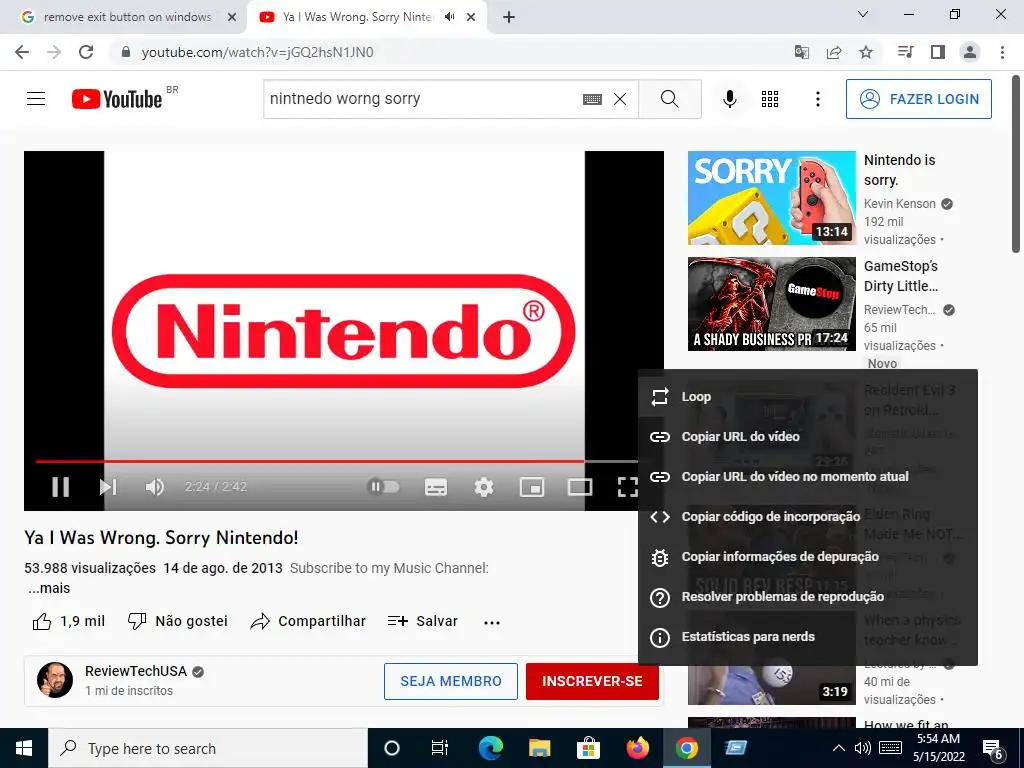Click the Não gostei dislike button
The height and width of the screenshot is (768, 1024).
(178, 621)
